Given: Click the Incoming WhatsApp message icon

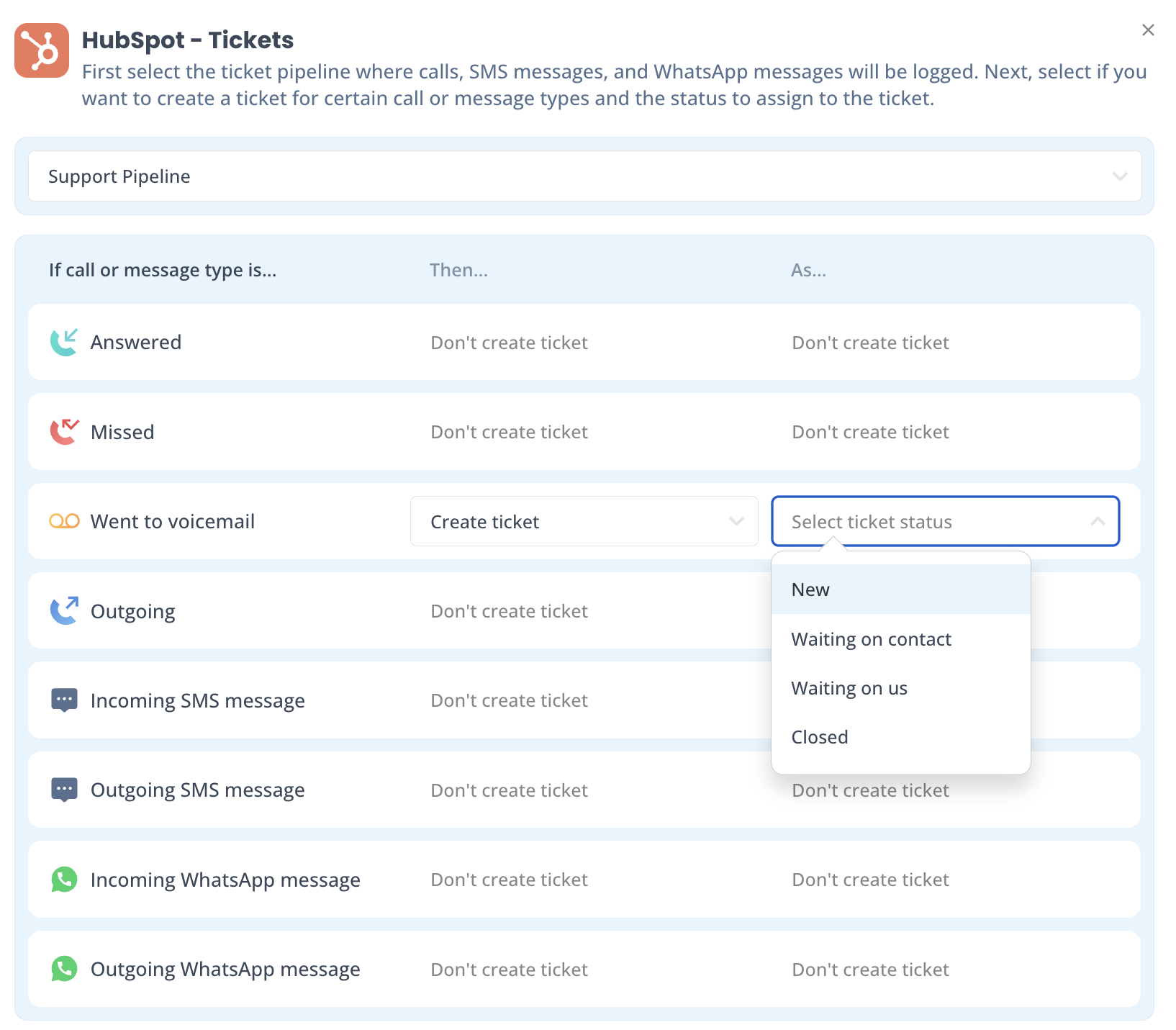Looking at the screenshot, I should pos(64,880).
